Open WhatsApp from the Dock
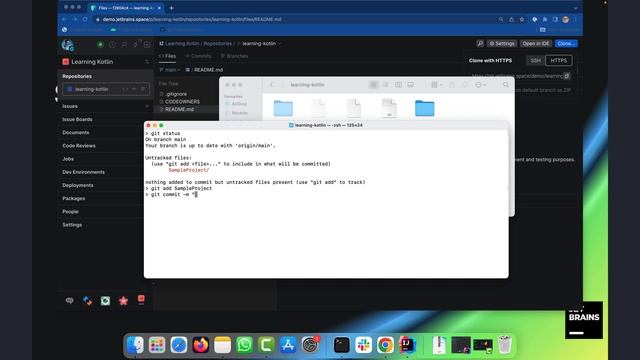The image size is (640, 360). coord(244,345)
